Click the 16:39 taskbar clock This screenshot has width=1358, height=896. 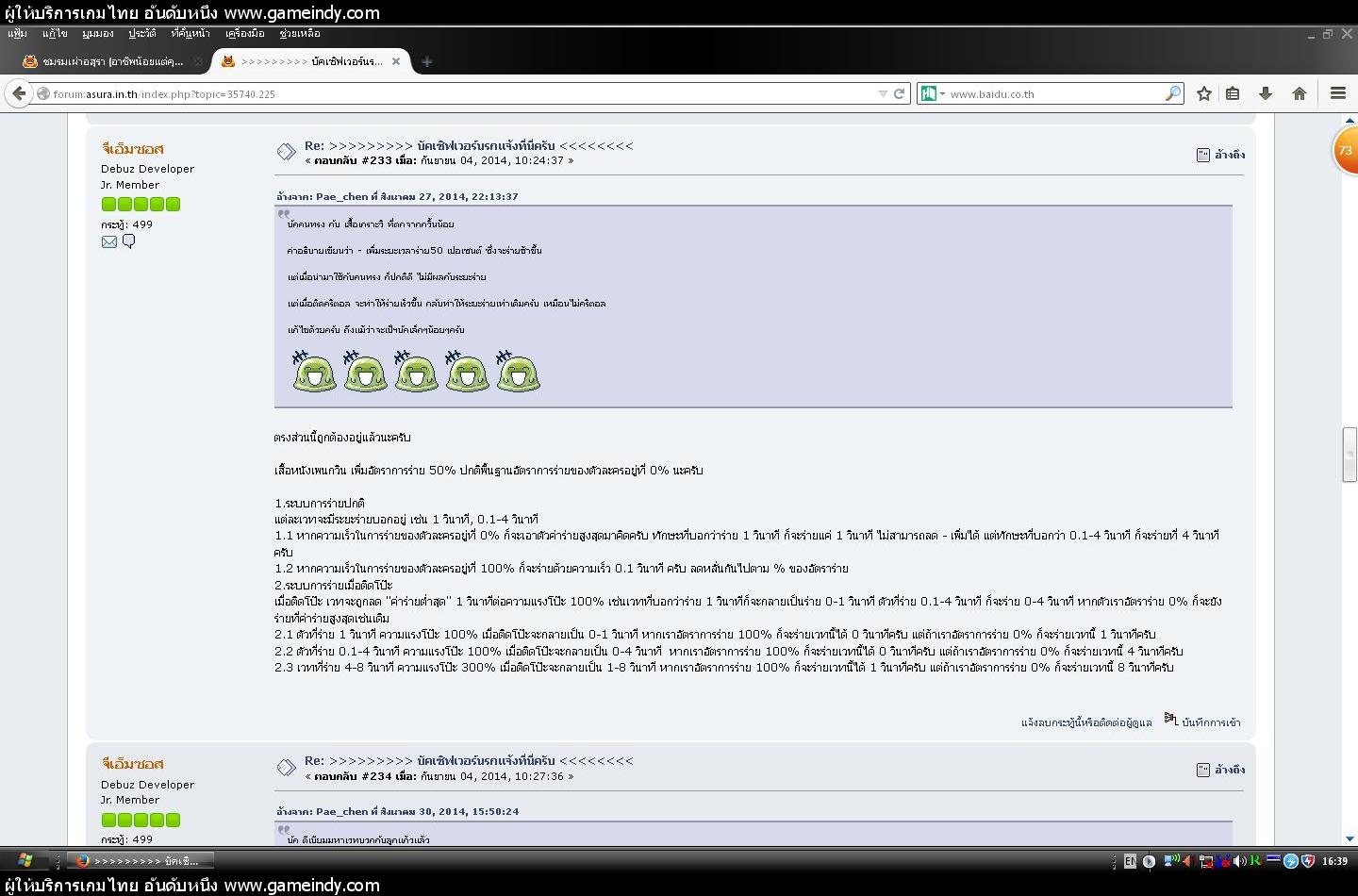click(x=1334, y=860)
